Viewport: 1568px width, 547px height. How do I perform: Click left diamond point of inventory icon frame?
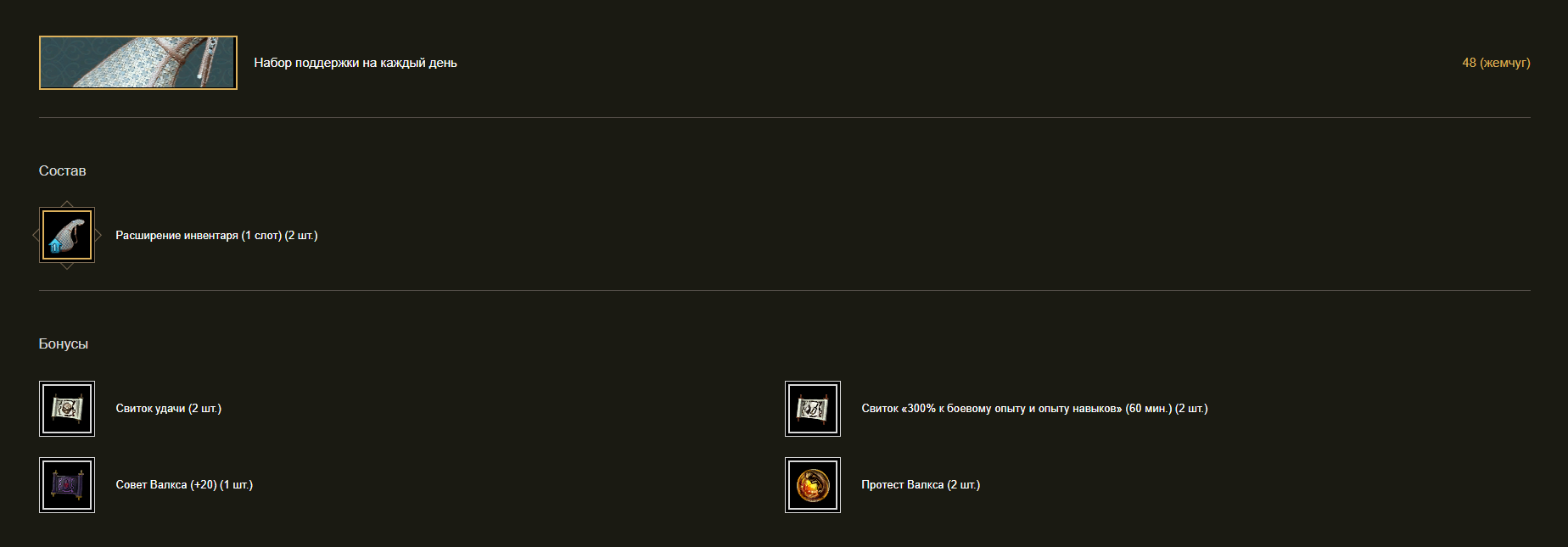(x=36, y=235)
